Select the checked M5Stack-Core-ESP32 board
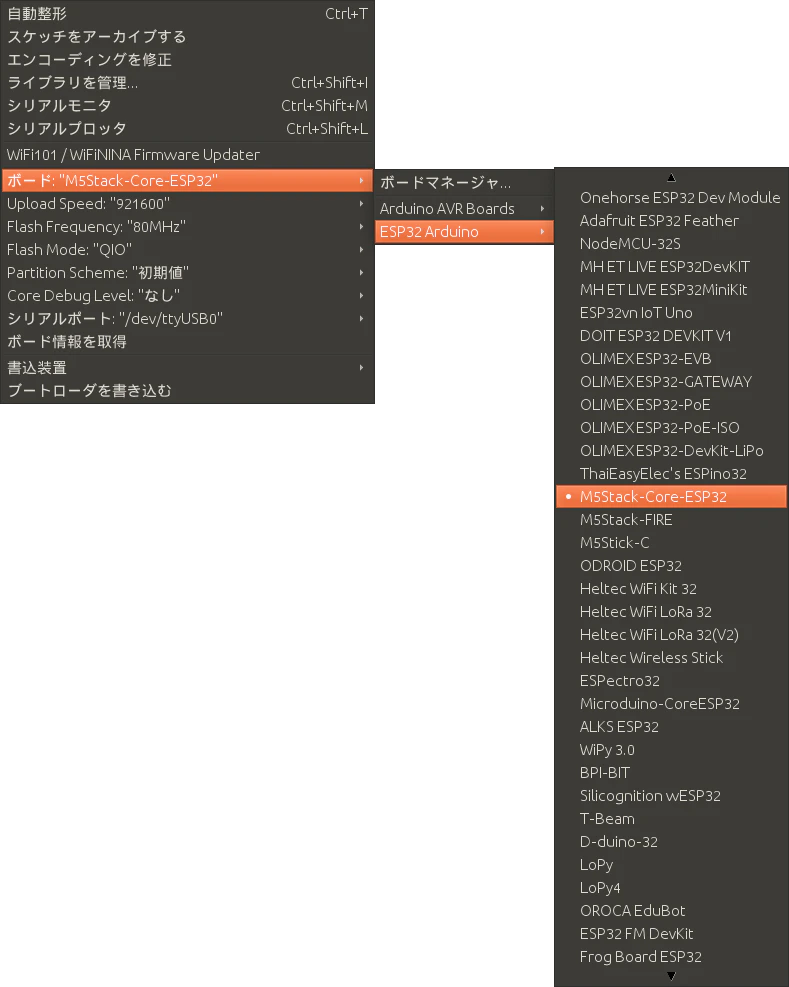Screen dimensions: 789x987 (671, 497)
